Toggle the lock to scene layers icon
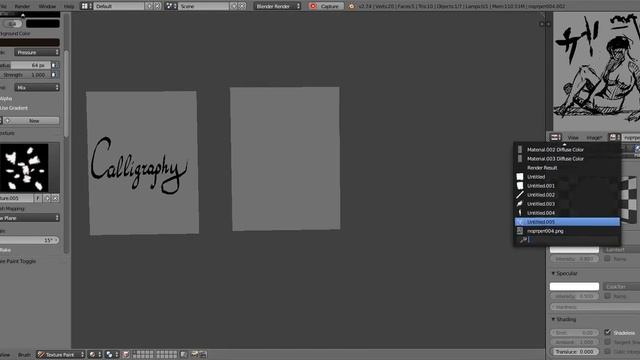This screenshot has width=640, height=360. pos(184,355)
